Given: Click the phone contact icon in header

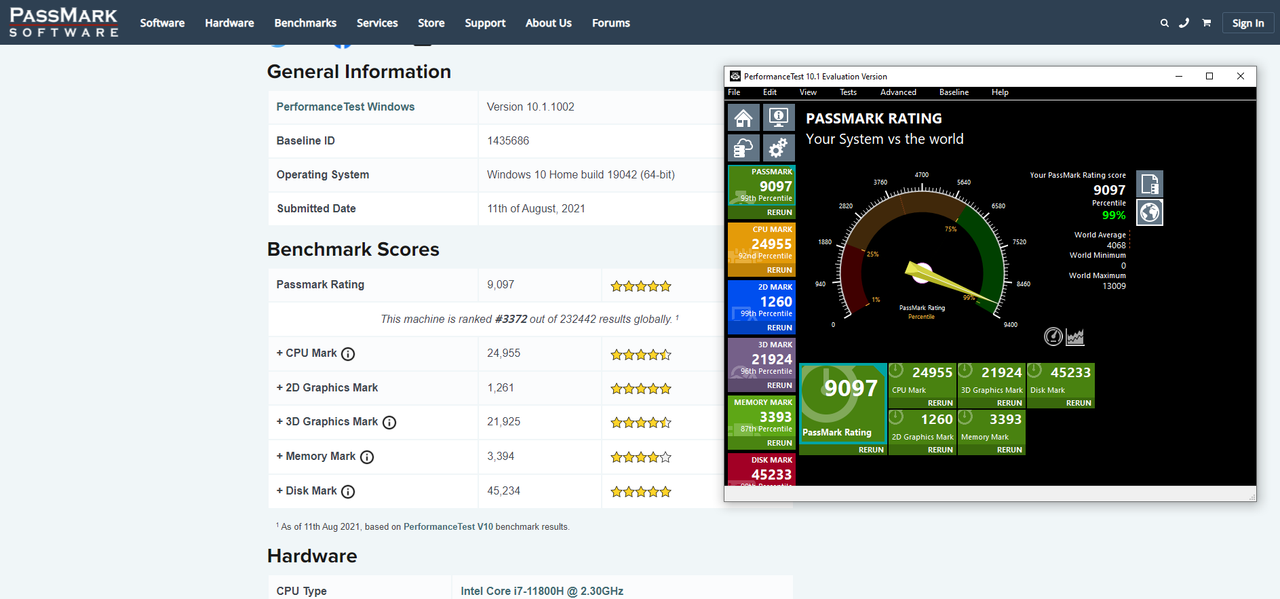Looking at the screenshot, I should [1184, 23].
